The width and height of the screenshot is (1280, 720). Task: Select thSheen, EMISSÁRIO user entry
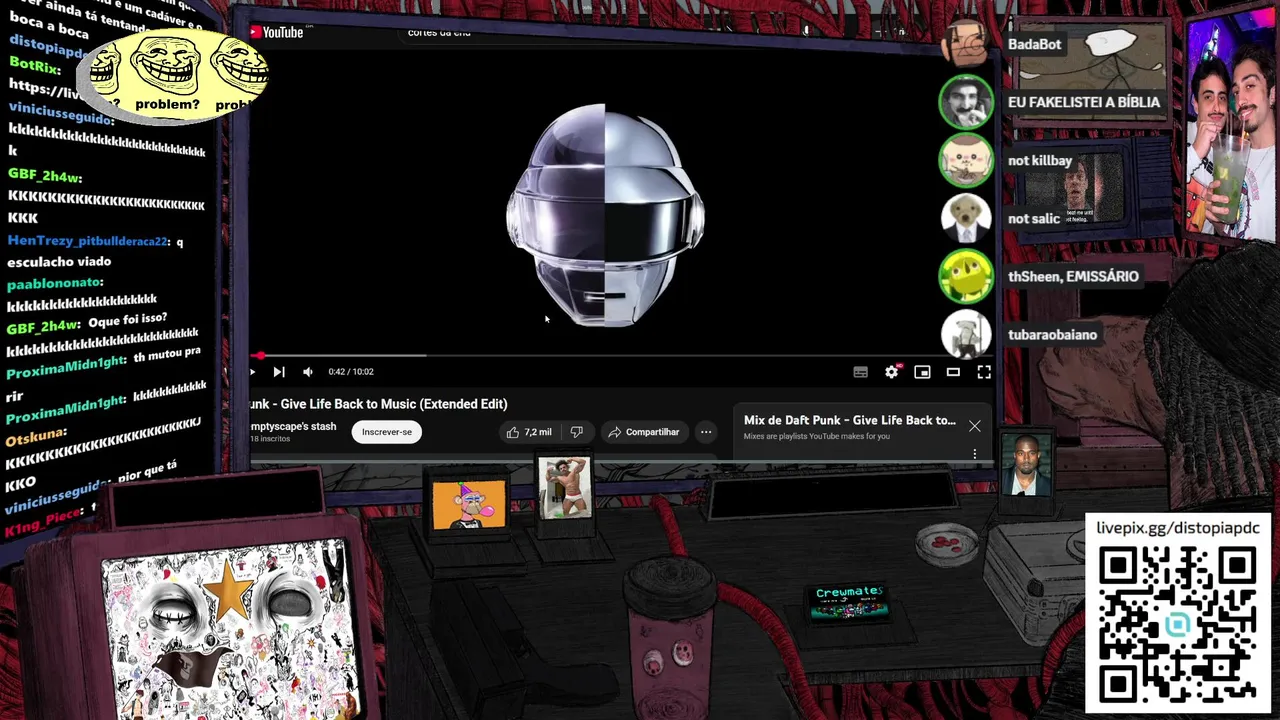1073,276
